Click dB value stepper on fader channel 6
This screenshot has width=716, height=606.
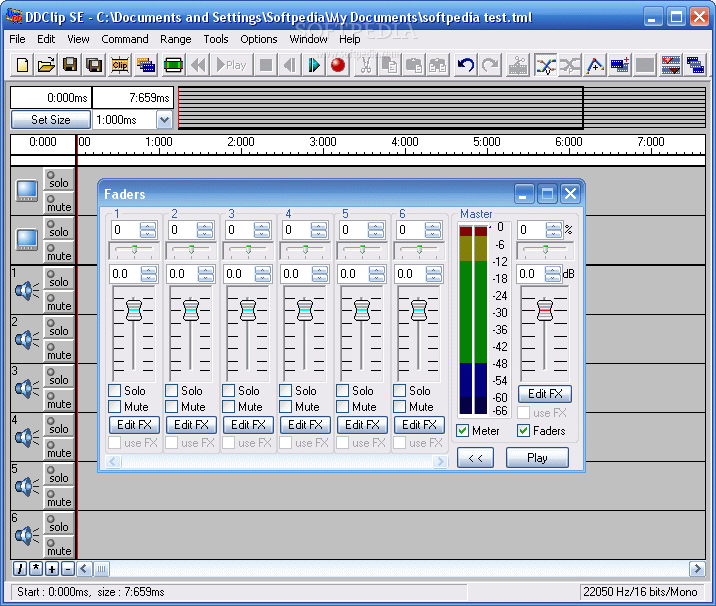tap(433, 274)
